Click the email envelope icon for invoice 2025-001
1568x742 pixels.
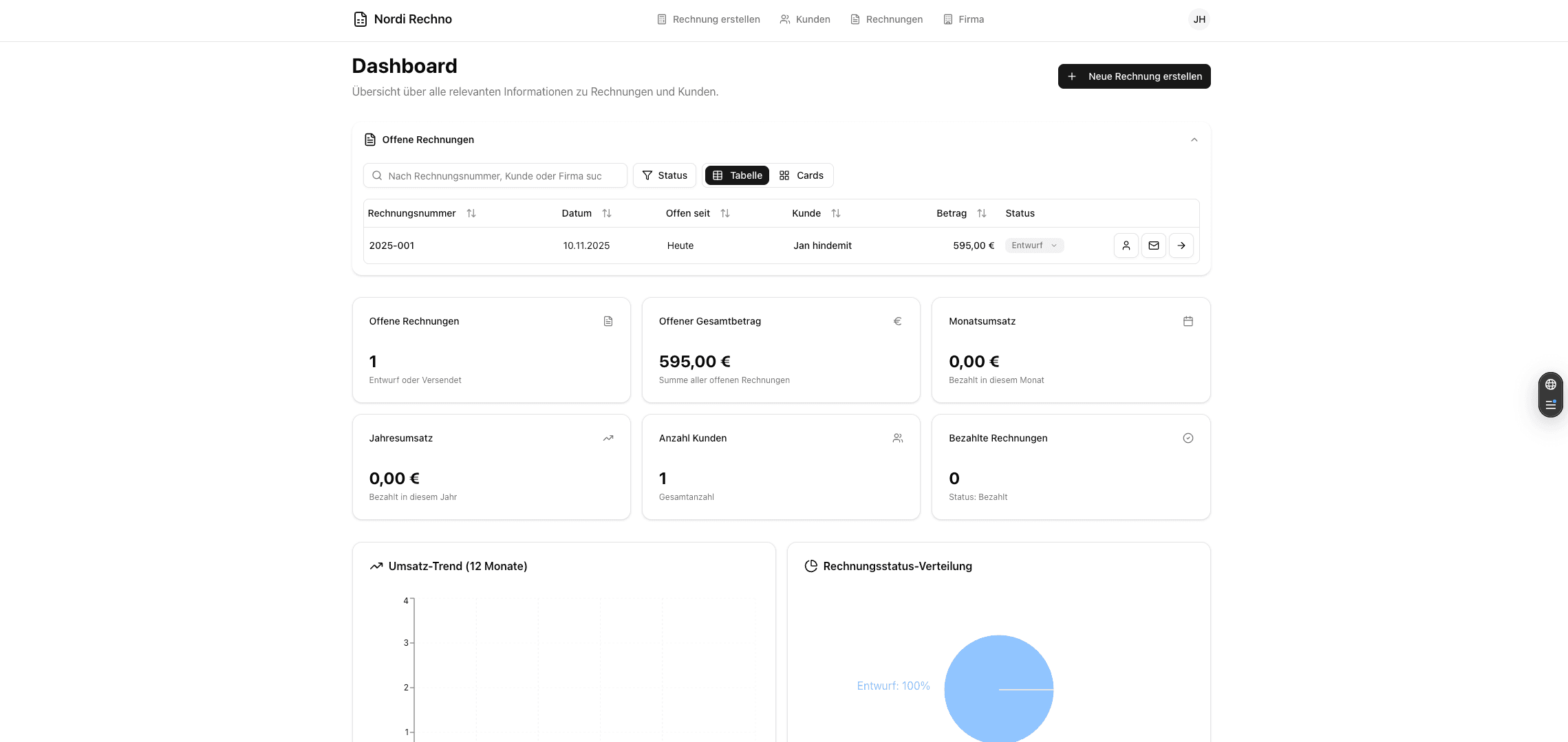tap(1153, 245)
